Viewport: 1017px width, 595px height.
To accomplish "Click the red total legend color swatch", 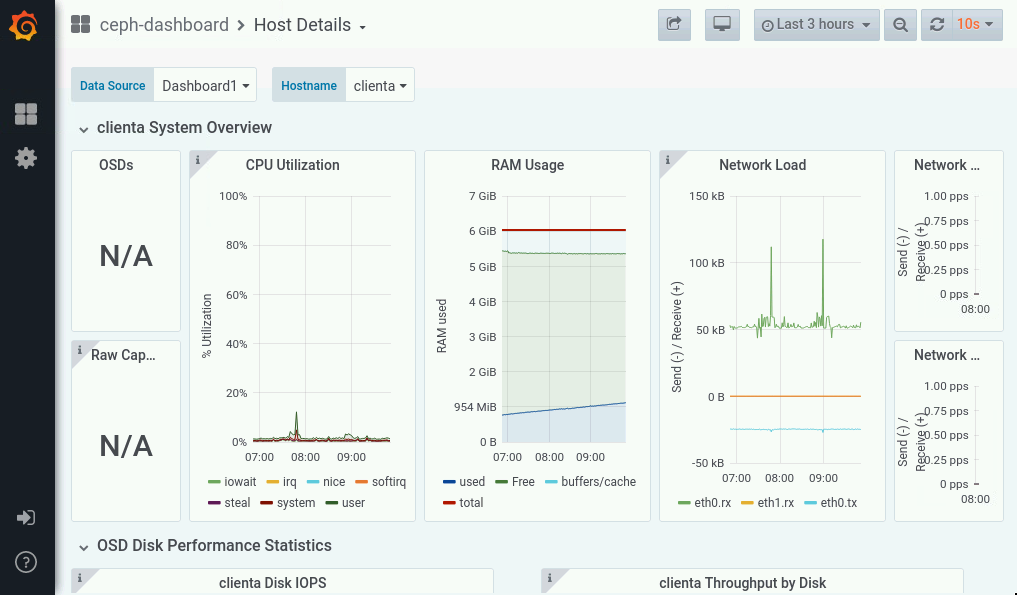I will click(449, 503).
